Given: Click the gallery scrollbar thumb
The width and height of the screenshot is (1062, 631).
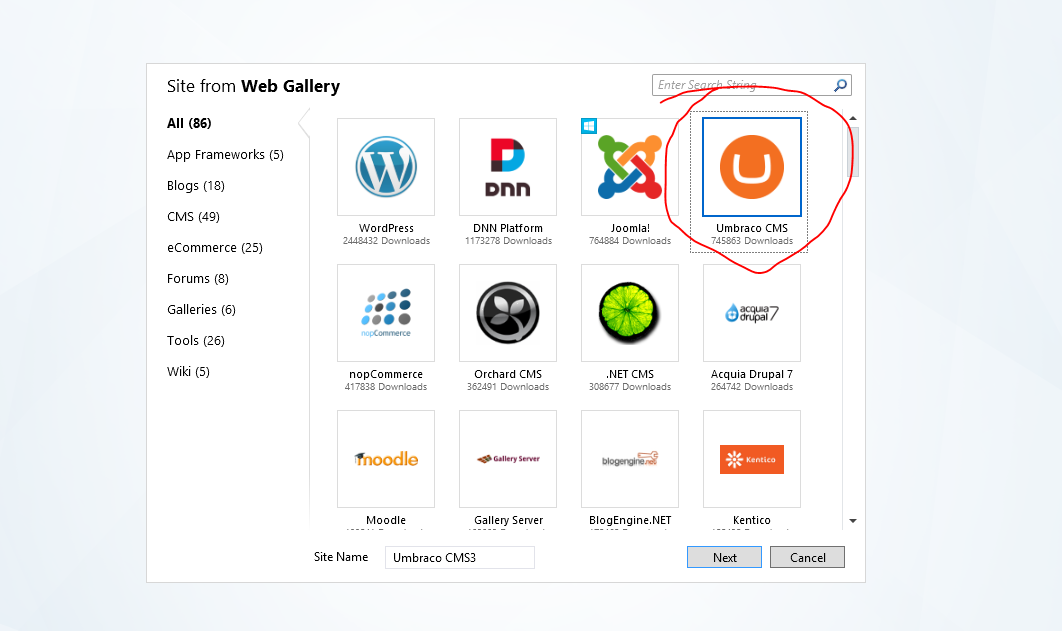Looking at the screenshot, I should pyautogui.click(x=853, y=152).
